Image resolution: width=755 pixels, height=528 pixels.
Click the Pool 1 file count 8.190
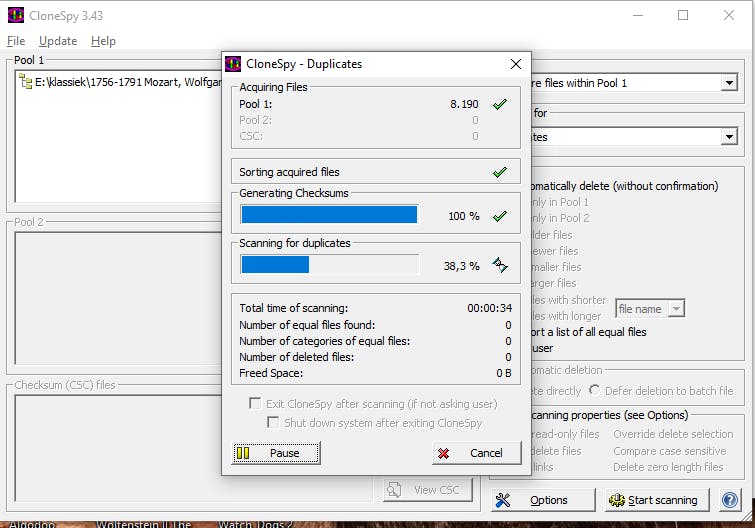(464, 104)
